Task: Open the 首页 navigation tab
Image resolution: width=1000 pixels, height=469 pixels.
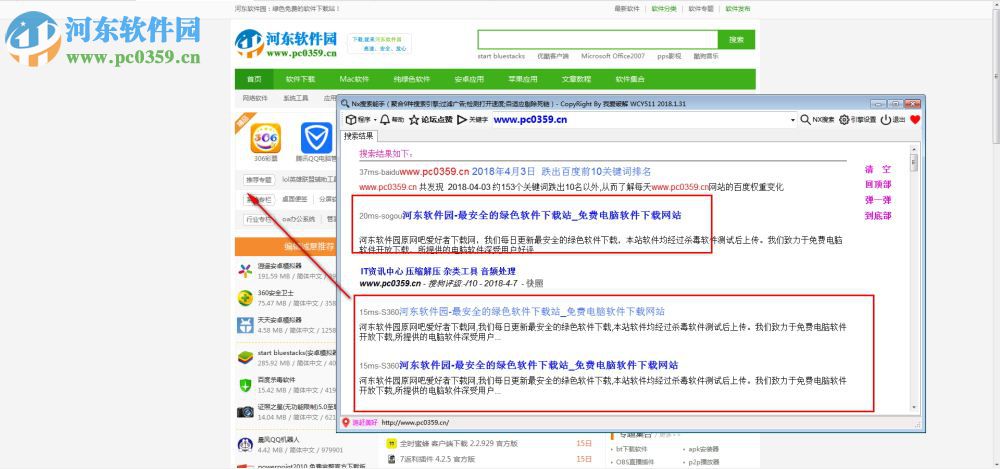Action: 254,80
